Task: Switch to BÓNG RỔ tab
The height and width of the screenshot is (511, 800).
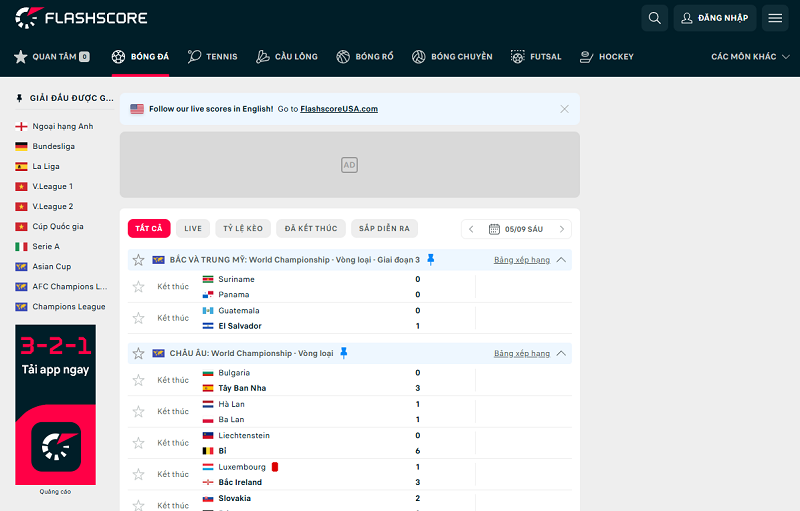Action: pyautogui.click(x=365, y=57)
